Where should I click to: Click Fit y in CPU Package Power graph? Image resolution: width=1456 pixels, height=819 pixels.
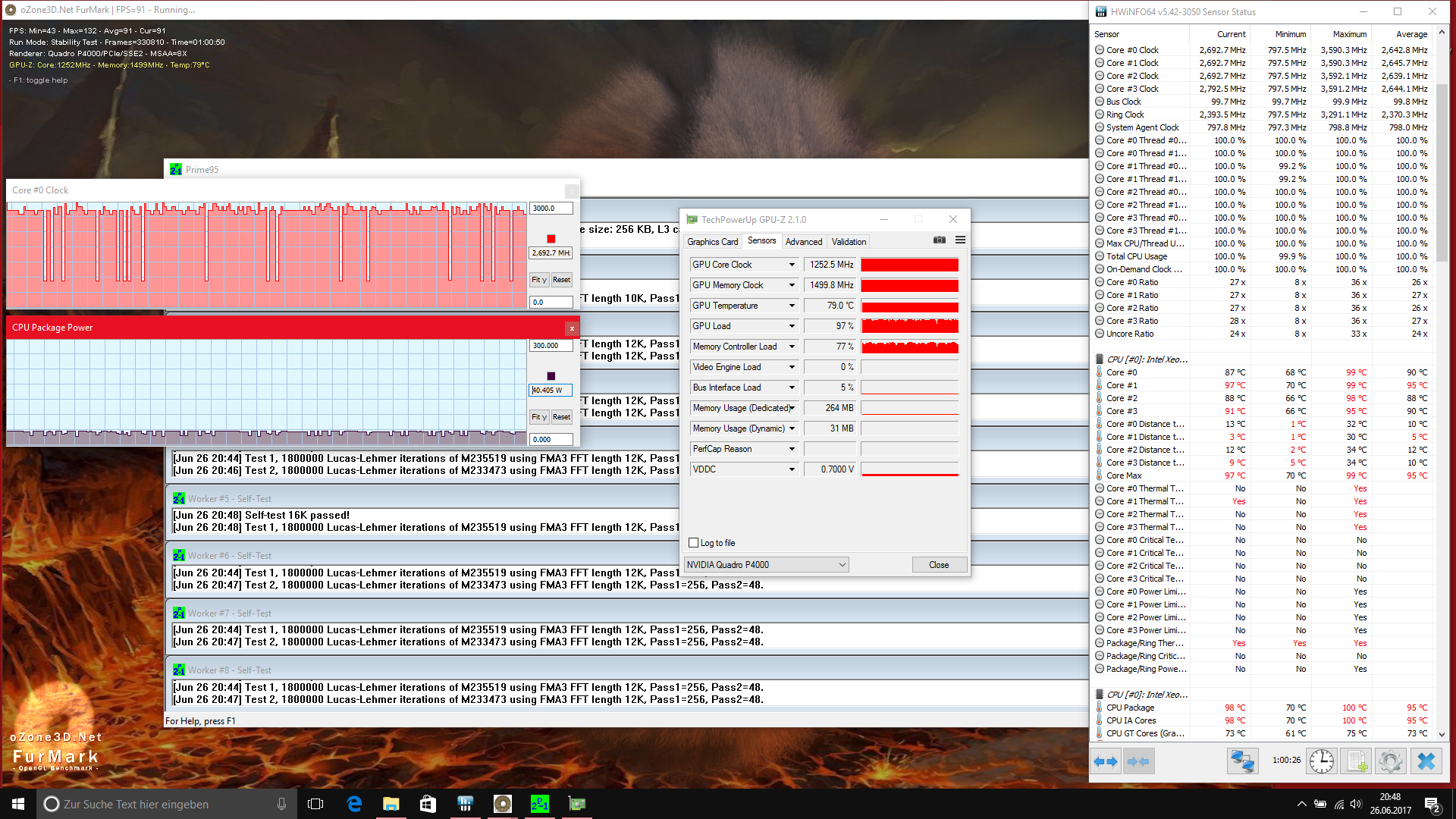pyautogui.click(x=538, y=417)
